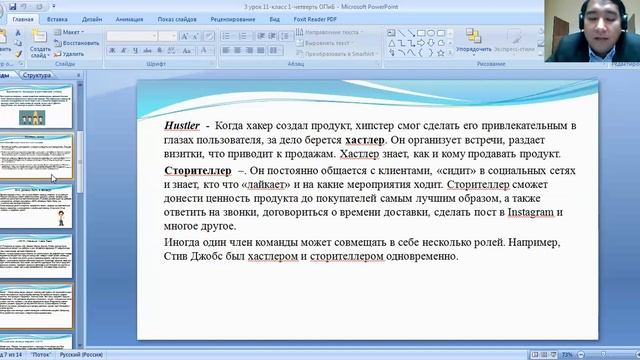Select the down block arrow shape
The image size is (640, 360).
431,43
